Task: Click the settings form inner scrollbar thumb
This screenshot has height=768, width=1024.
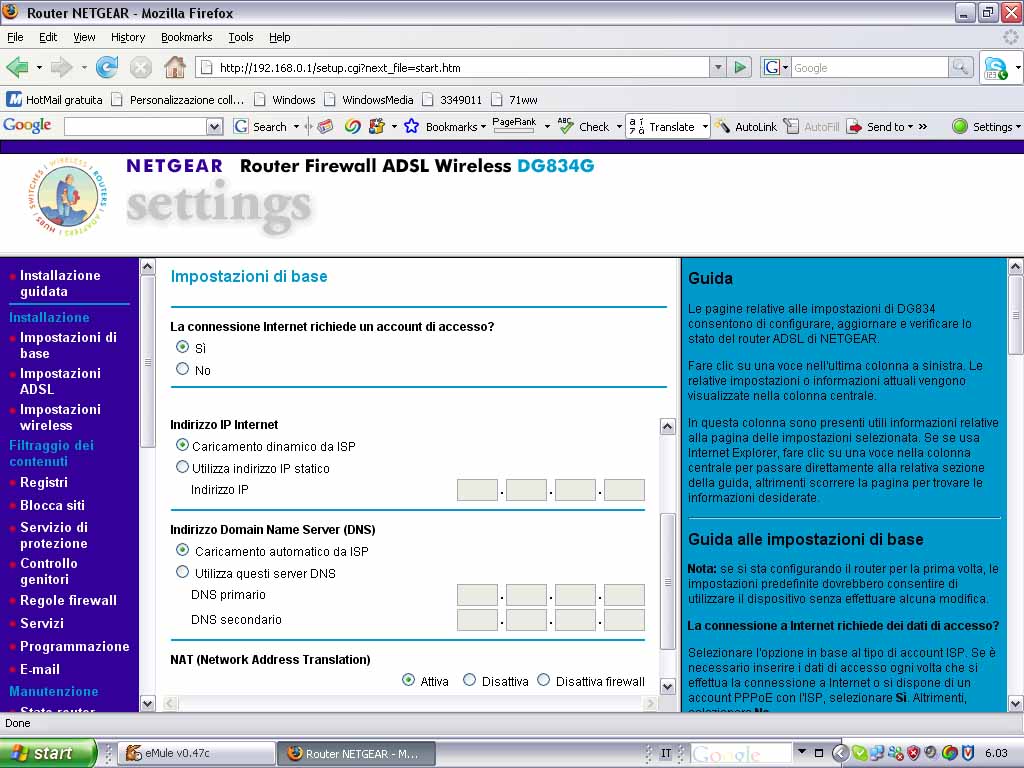Action: pos(667,581)
